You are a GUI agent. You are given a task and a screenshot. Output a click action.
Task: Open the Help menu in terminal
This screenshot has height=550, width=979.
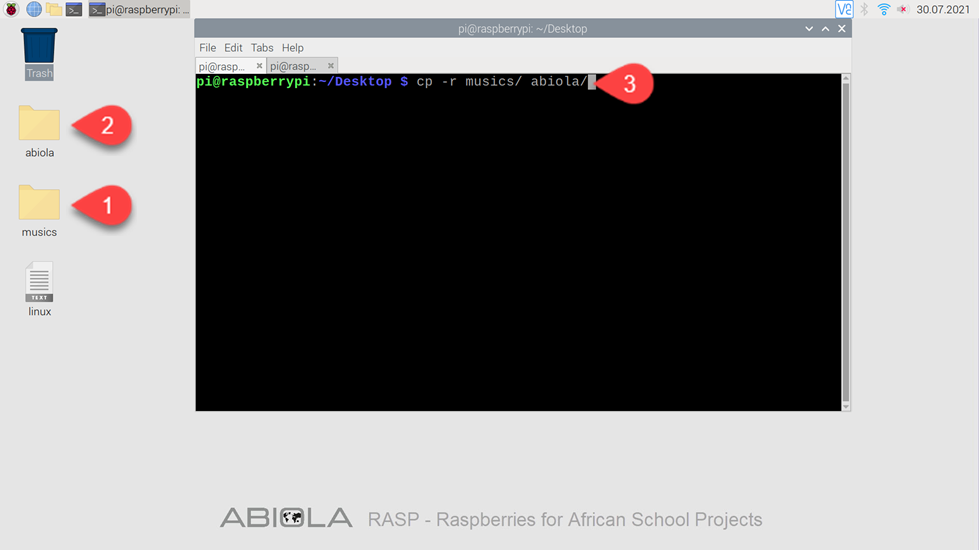pos(292,48)
